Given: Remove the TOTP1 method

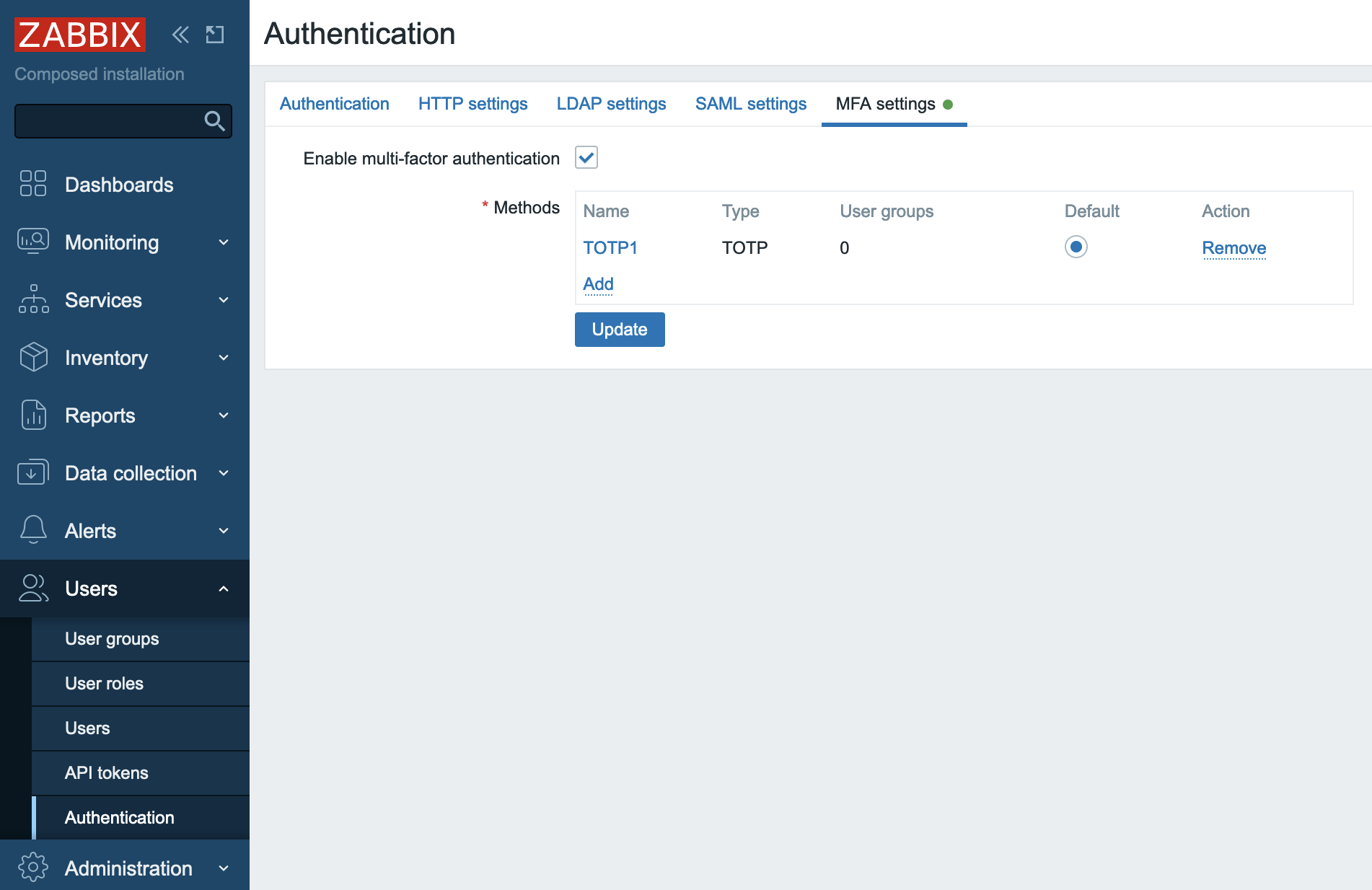Looking at the screenshot, I should coord(1234,247).
